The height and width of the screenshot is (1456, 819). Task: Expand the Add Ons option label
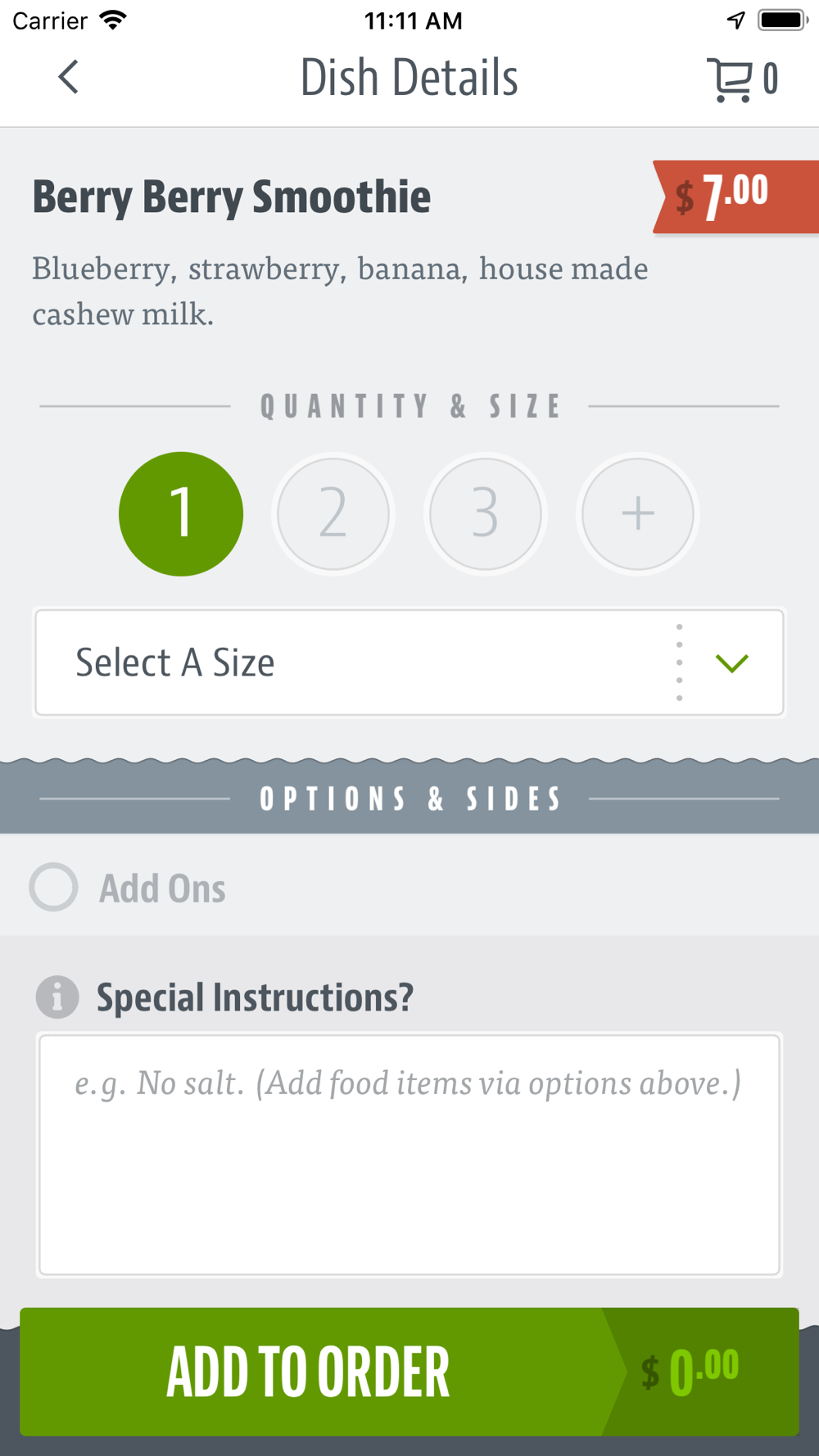point(162,889)
